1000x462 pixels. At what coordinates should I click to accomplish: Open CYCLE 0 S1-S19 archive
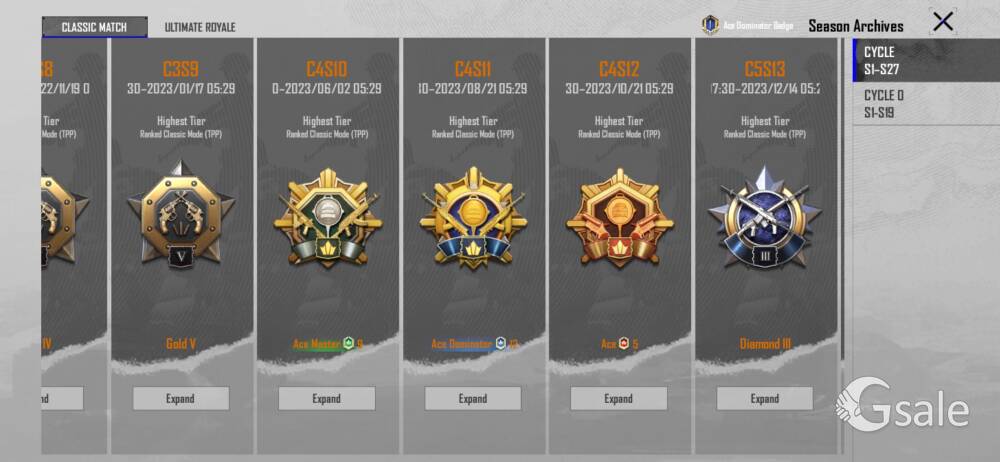(926, 103)
